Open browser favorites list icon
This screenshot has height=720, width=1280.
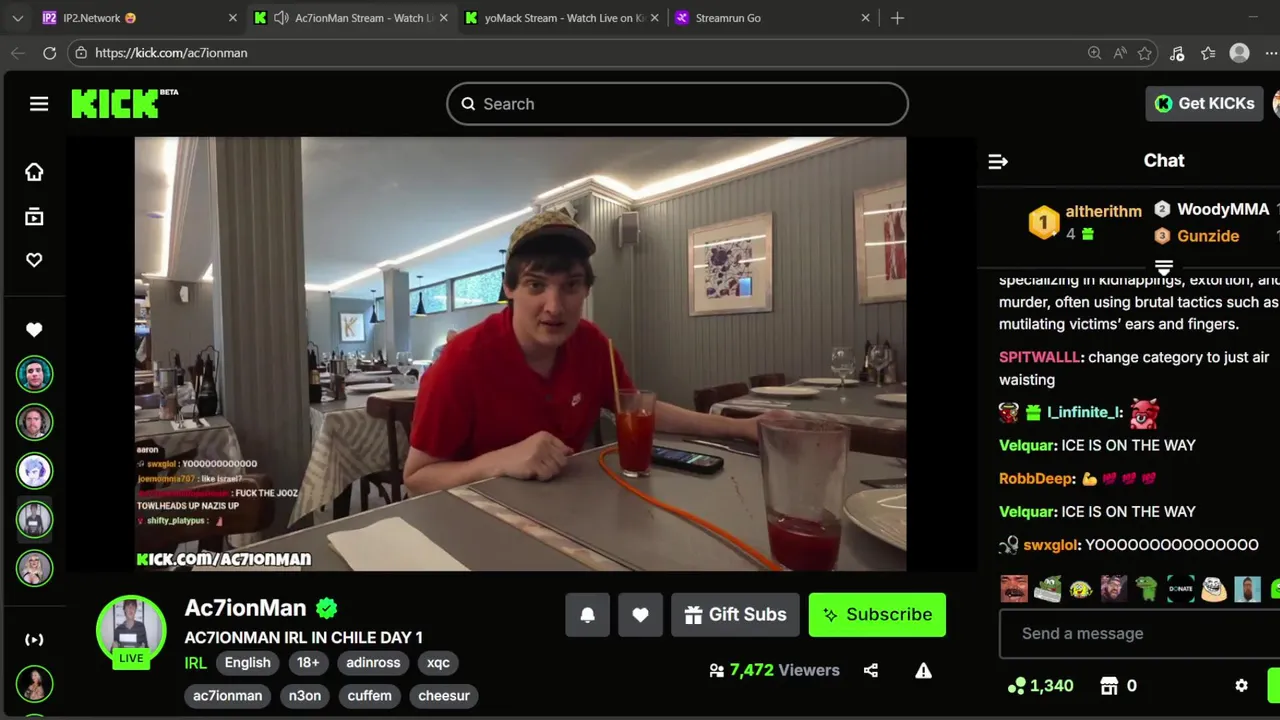(1208, 53)
